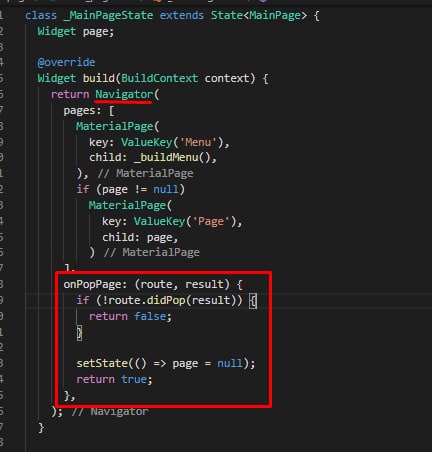This screenshot has height=452, width=432.
Task: Click the 'onPopPage' parameter name
Action: [92, 284]
